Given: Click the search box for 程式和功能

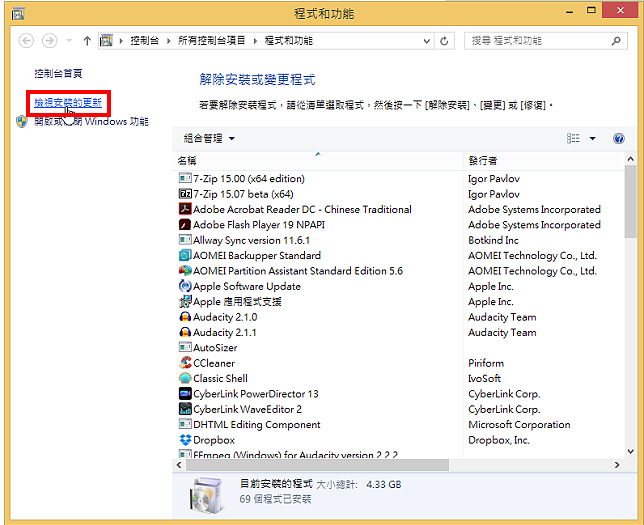Looking at the screenshot, I should point(546,41).
